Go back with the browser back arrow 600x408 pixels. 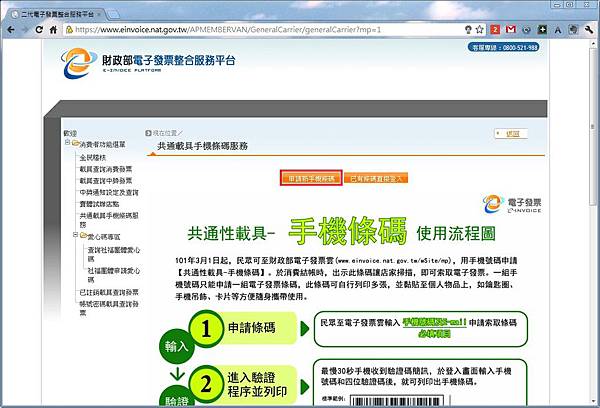pos(11,29)
